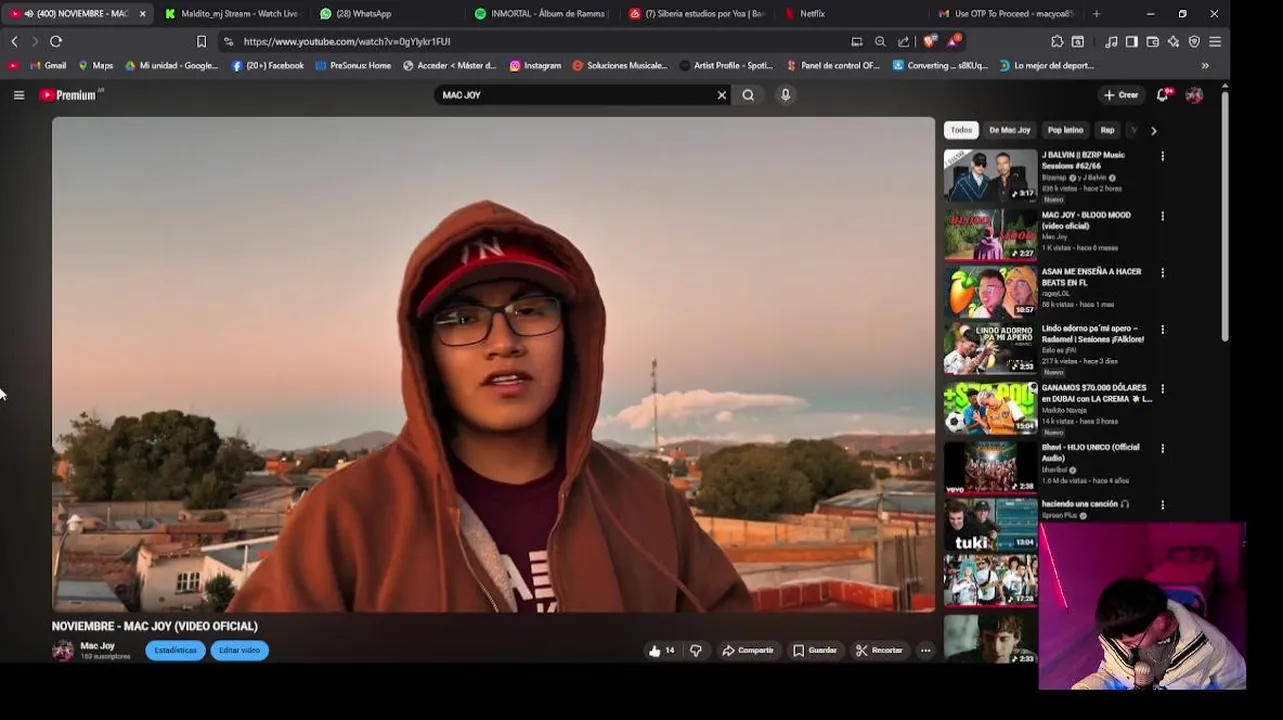
Task: Open options for BLOOD MOOD video
Action: (x=1162, y=216)
